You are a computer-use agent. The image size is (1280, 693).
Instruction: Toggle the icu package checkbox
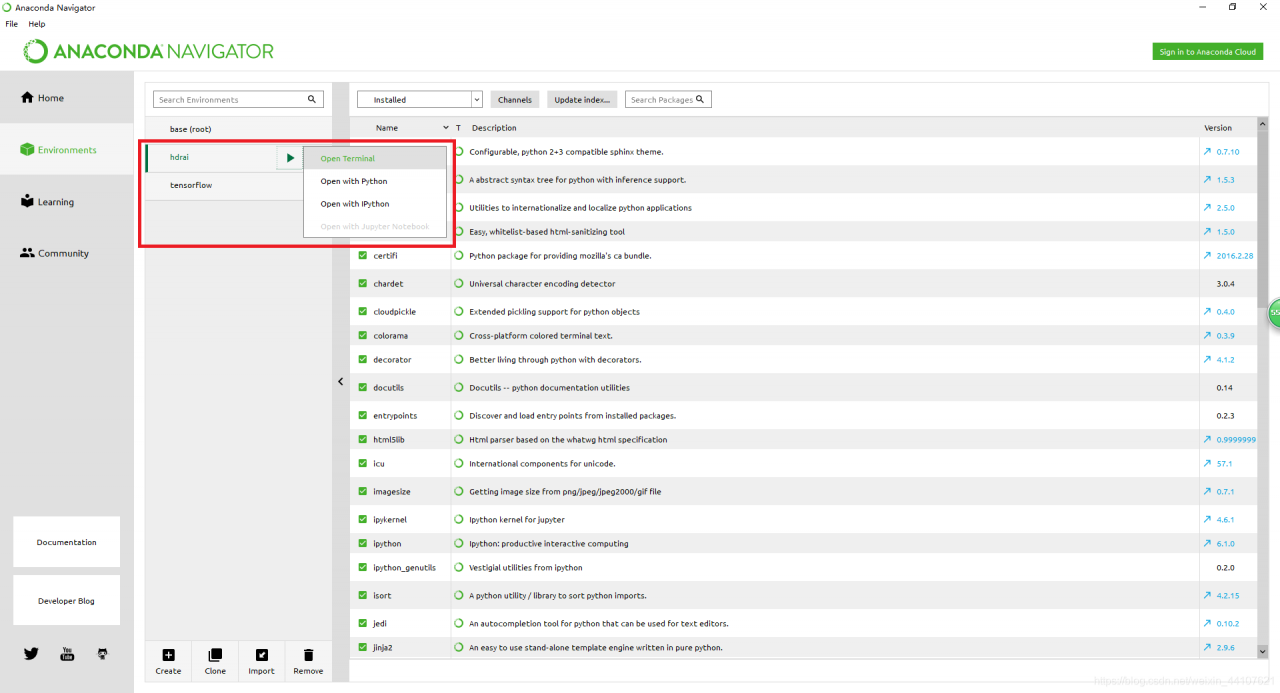tap(363, 464)
